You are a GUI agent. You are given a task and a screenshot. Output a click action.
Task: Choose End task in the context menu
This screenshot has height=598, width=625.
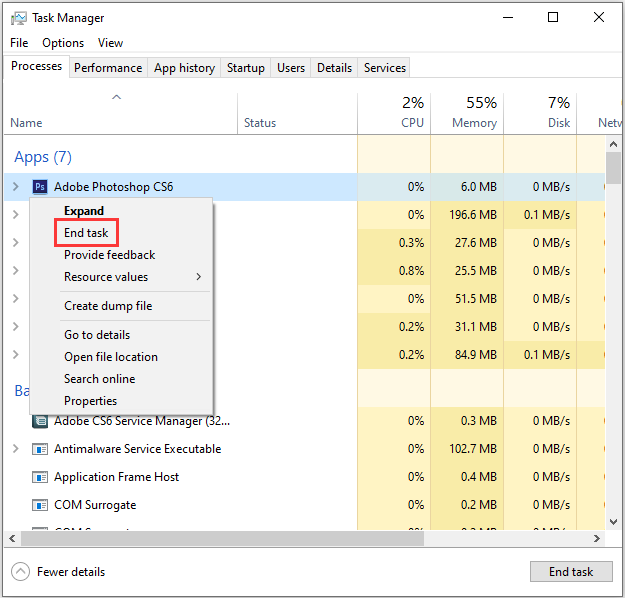pyautogui.click(x=86, y=232)
